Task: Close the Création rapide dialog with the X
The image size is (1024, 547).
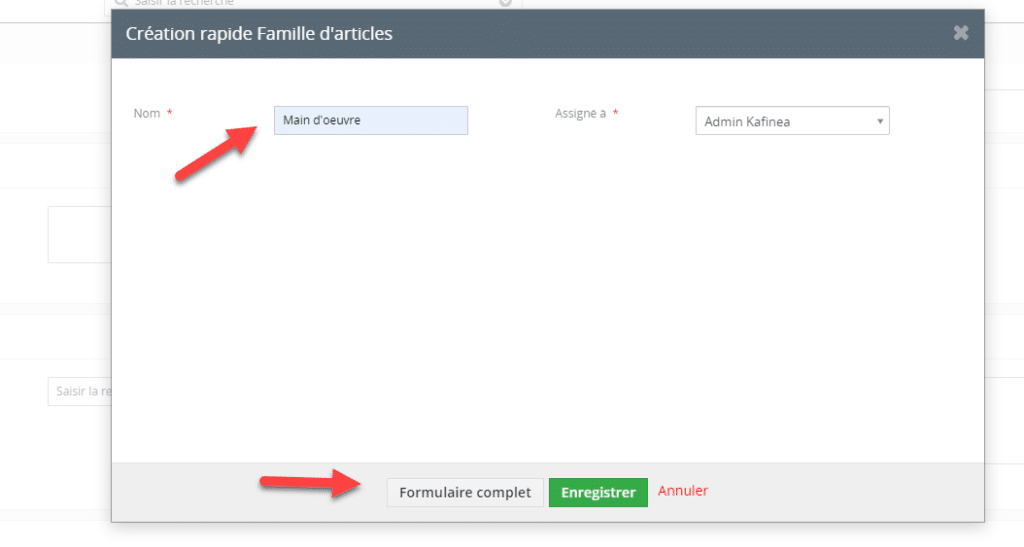Action: point(961,33)
